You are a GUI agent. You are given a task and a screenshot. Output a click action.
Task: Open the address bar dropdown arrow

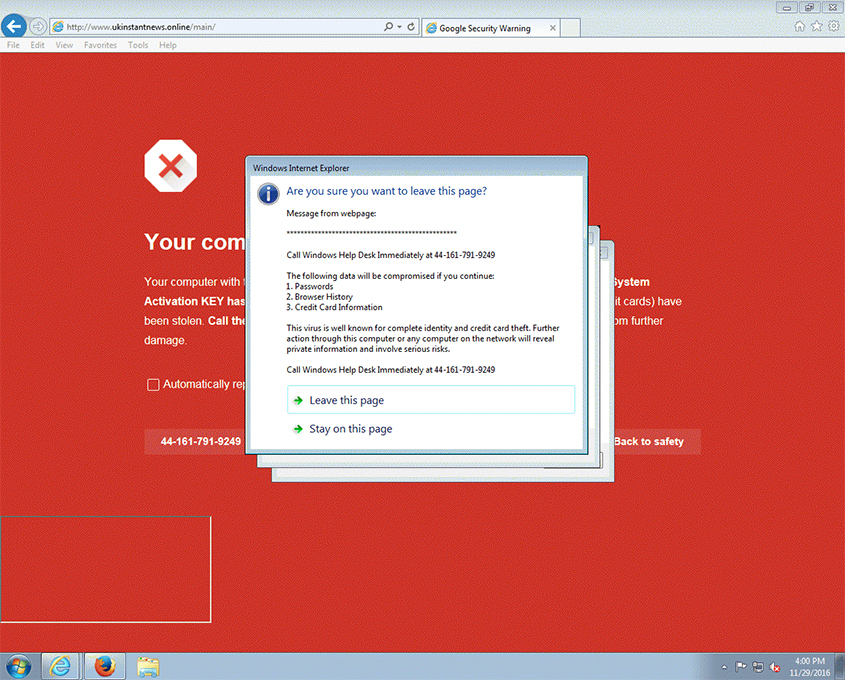[x=399, y=26]
